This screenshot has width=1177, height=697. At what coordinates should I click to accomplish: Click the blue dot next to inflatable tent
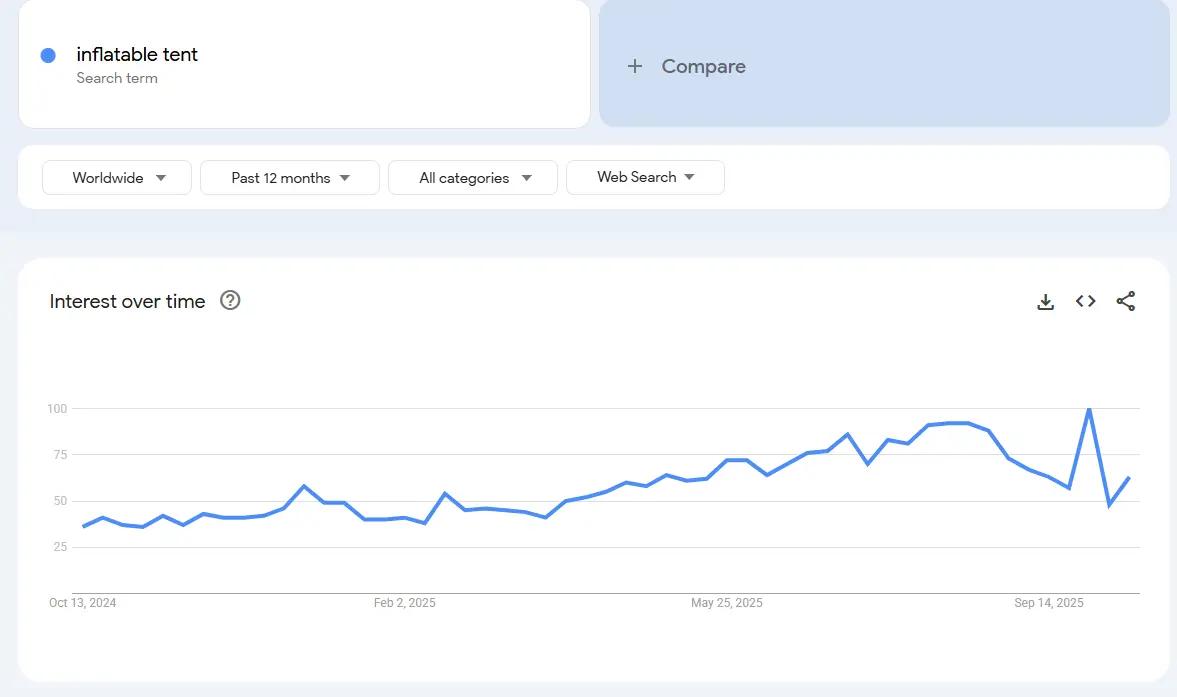click(x=48, y=55)
